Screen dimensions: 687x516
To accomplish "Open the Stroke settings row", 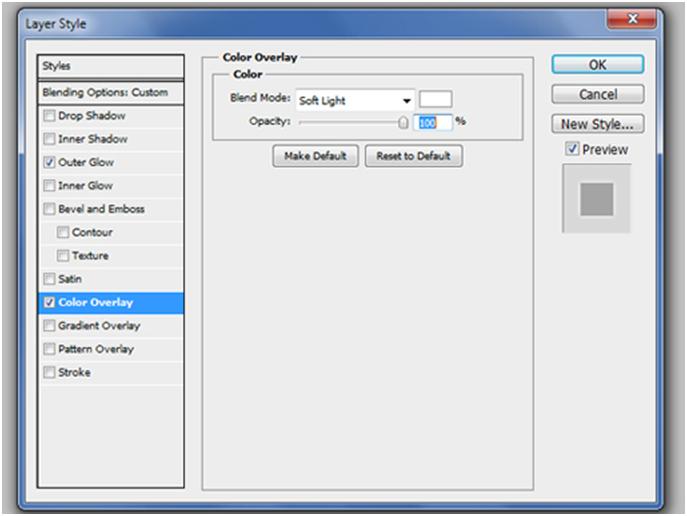I will pos(111,372).
